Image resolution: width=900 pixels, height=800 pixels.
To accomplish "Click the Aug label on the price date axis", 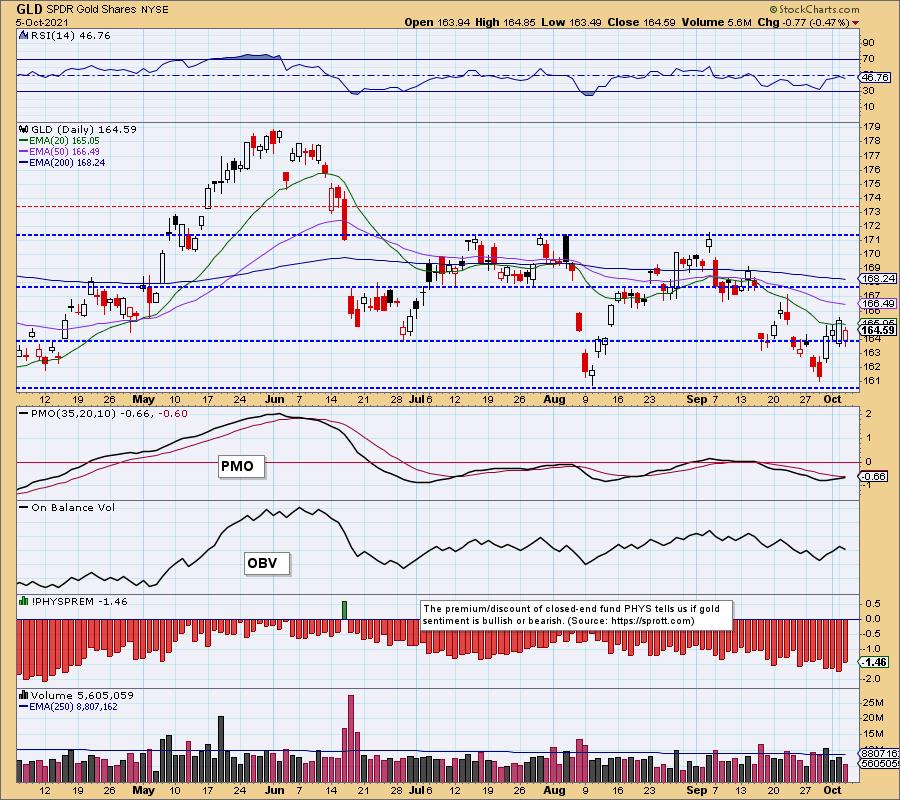I will click(554, 399).
